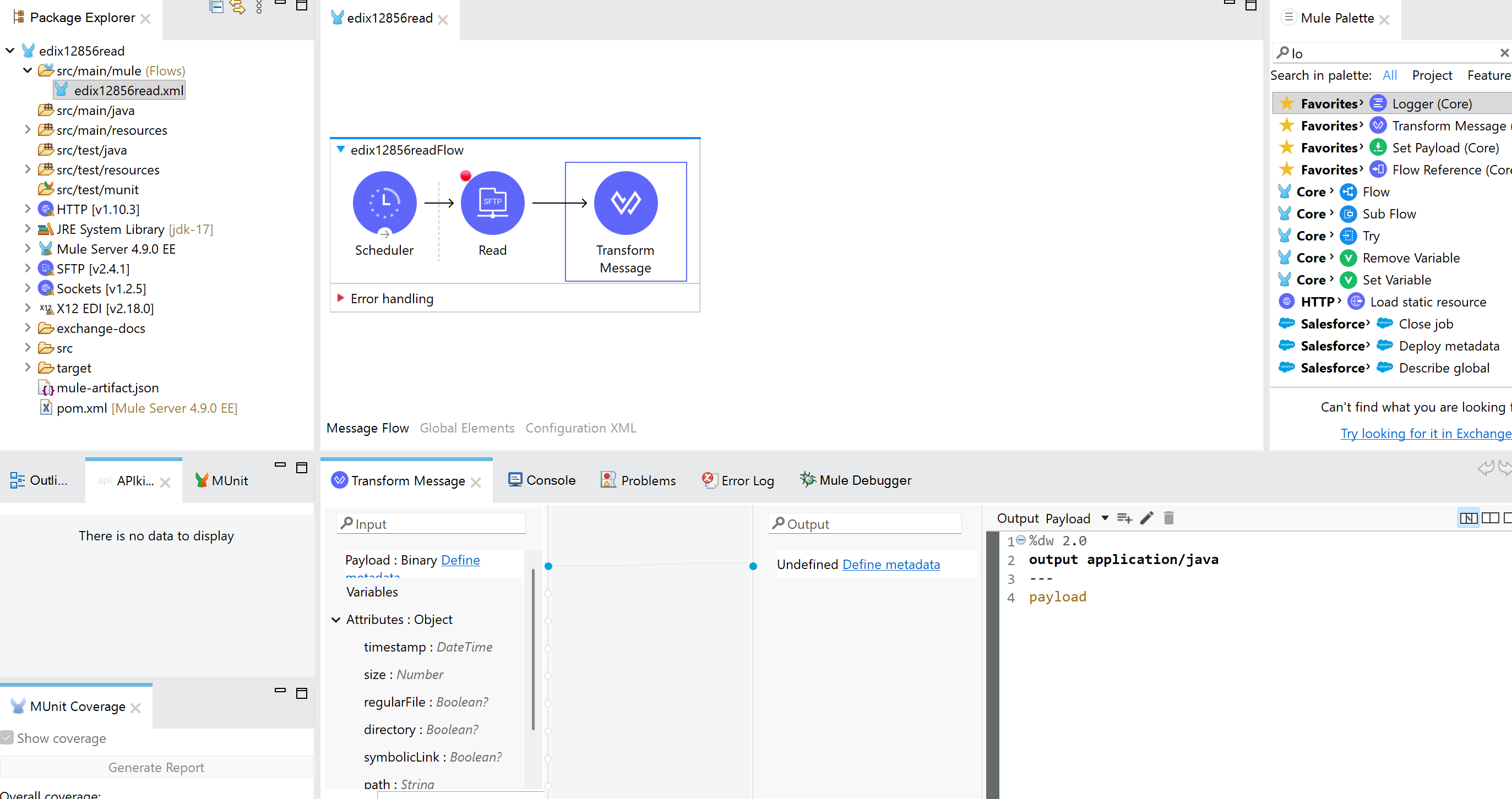
Task: Enable the Show coverage checkbox
Action: click(8, 737)
